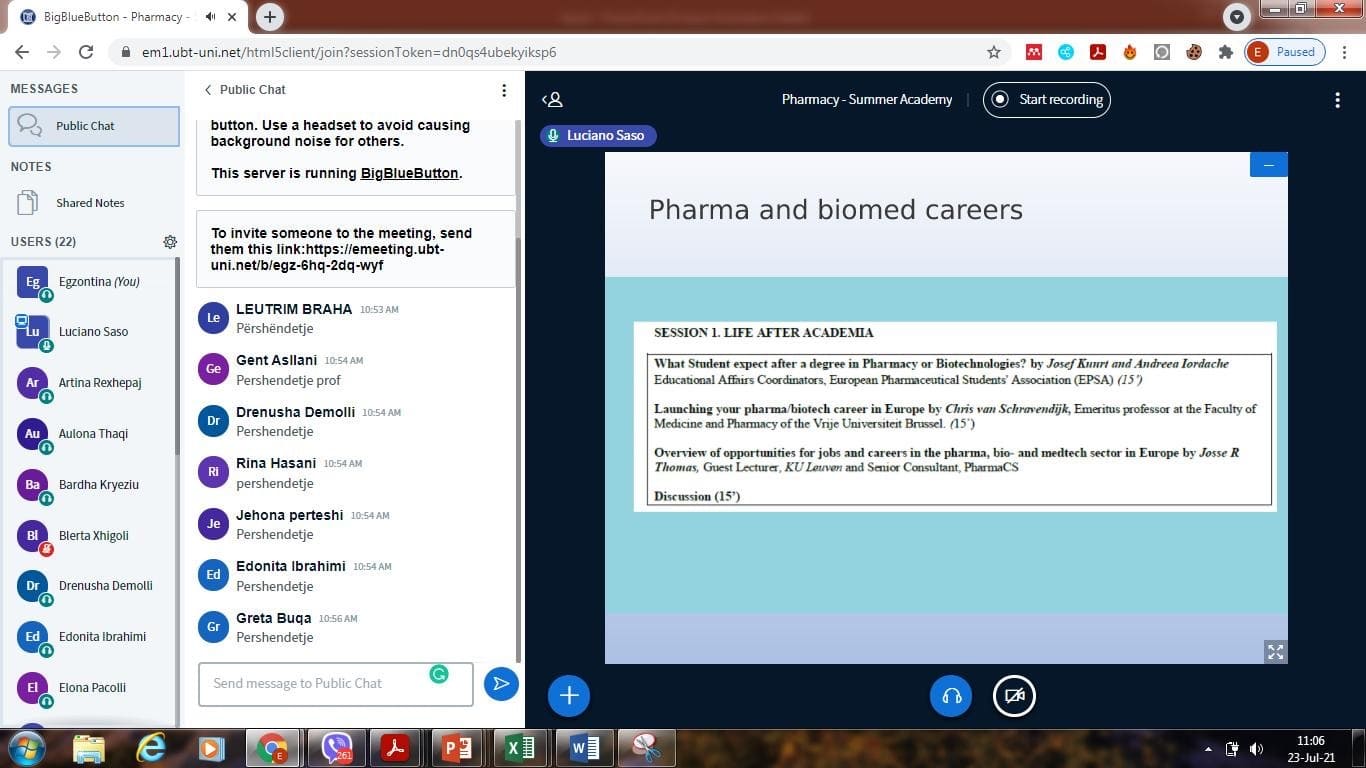Open Shared Notes
1366x768 pixels.
(x=90, y=203)
